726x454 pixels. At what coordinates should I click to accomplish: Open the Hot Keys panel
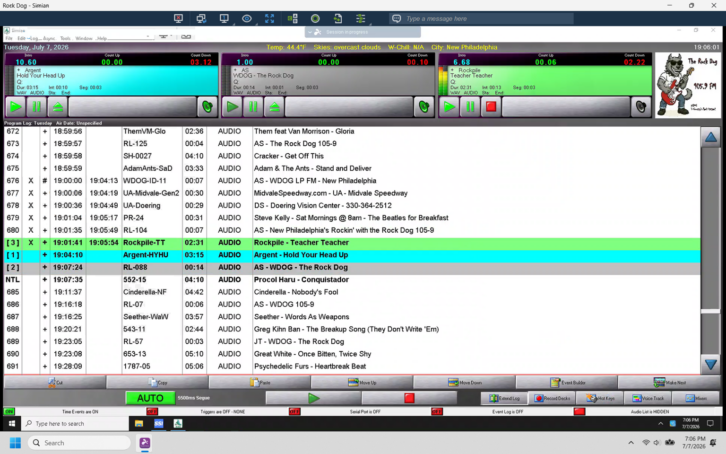coord(601,398)
